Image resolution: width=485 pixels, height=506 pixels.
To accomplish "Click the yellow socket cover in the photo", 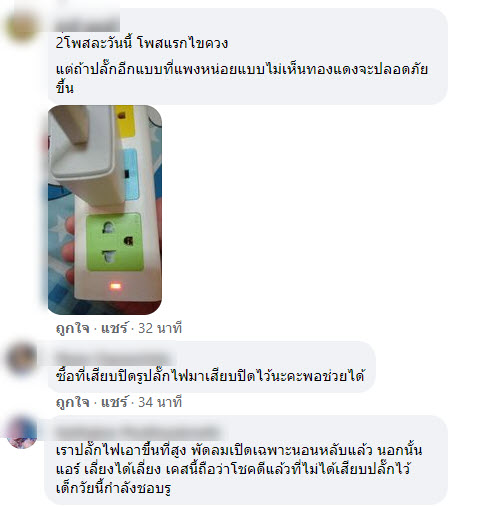I will (125, 121).
